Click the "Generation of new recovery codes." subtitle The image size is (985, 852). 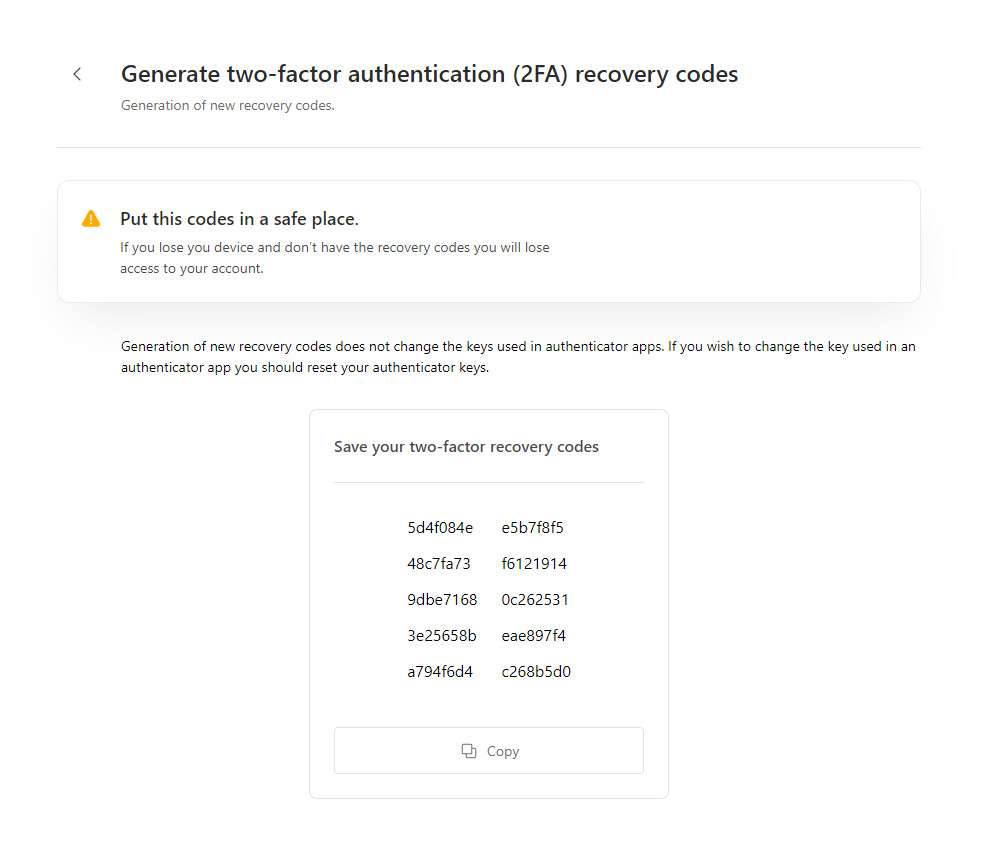click(227, 105)
